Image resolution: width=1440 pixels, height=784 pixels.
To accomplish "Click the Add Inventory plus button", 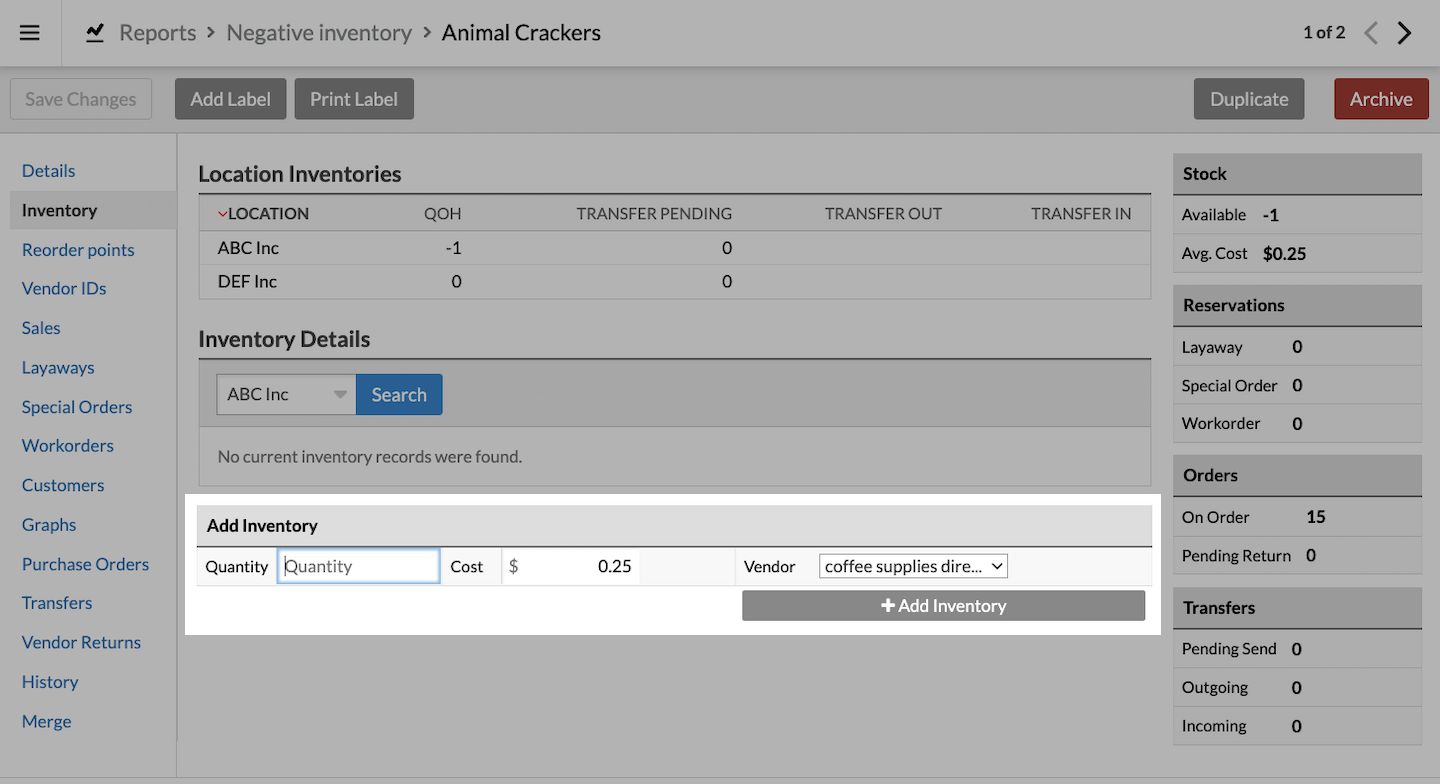I will pyautogui.click(x=943, y=605).
